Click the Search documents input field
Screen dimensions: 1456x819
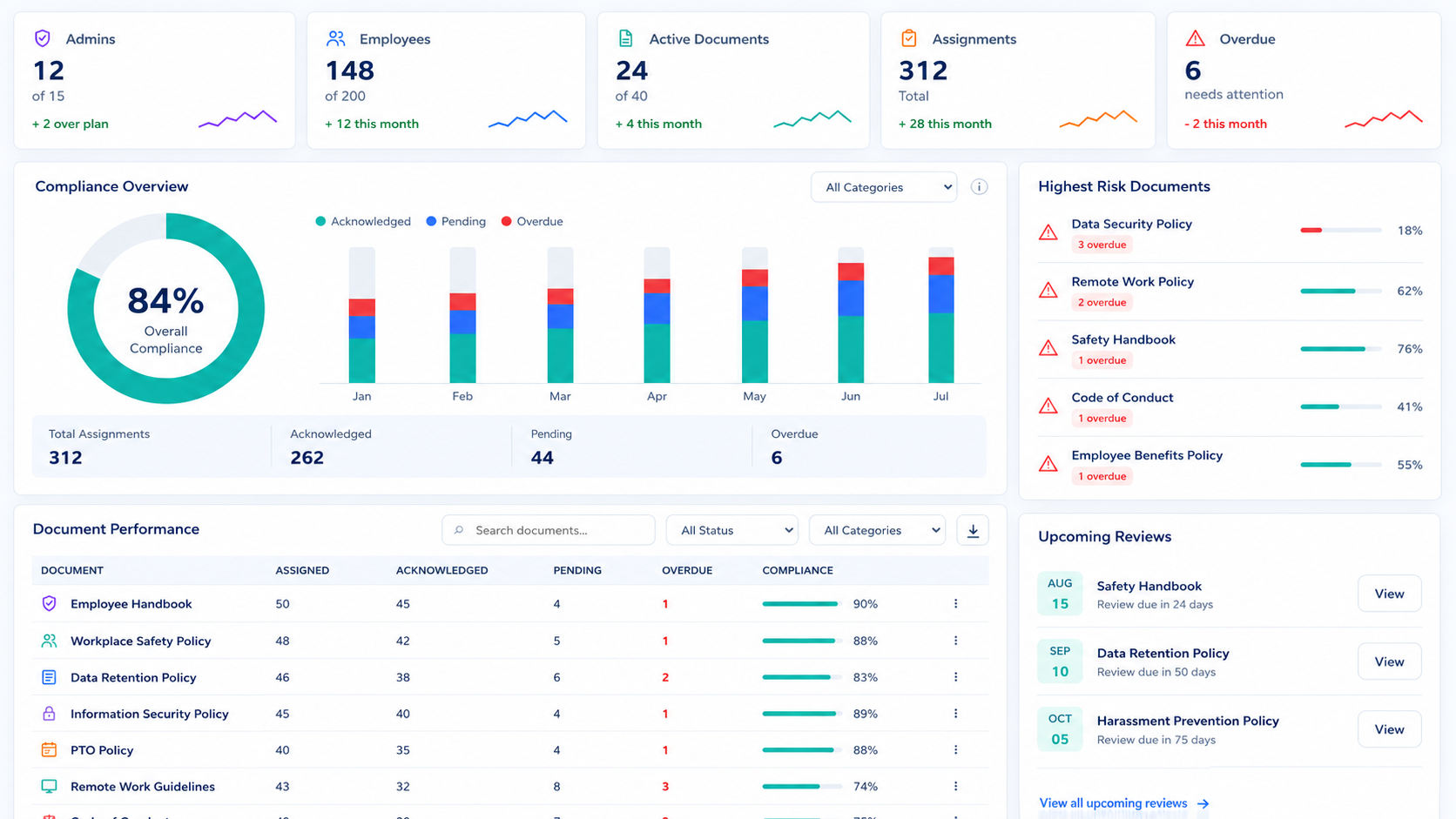549,530
